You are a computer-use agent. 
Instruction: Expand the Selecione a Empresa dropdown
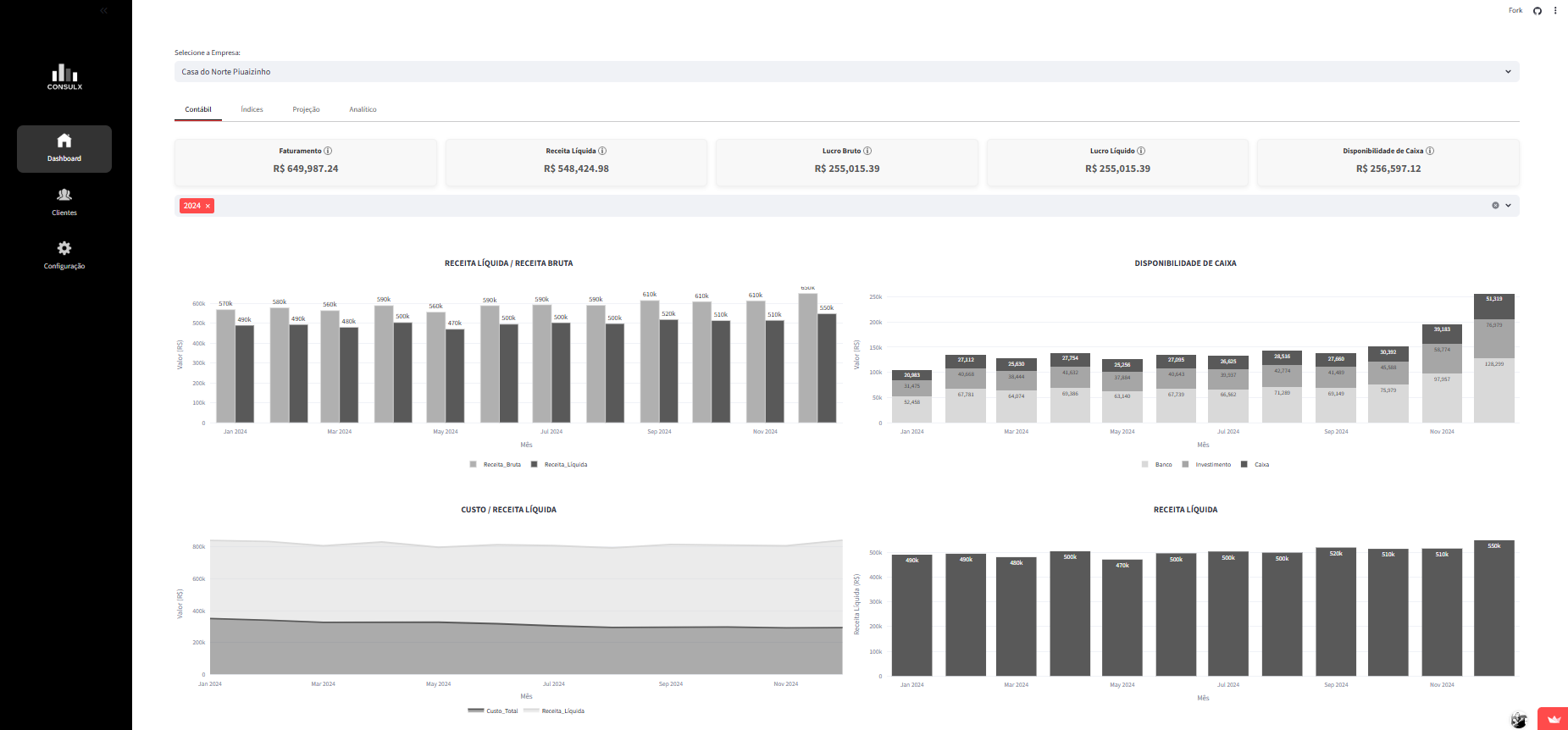tap(1508, 72)
